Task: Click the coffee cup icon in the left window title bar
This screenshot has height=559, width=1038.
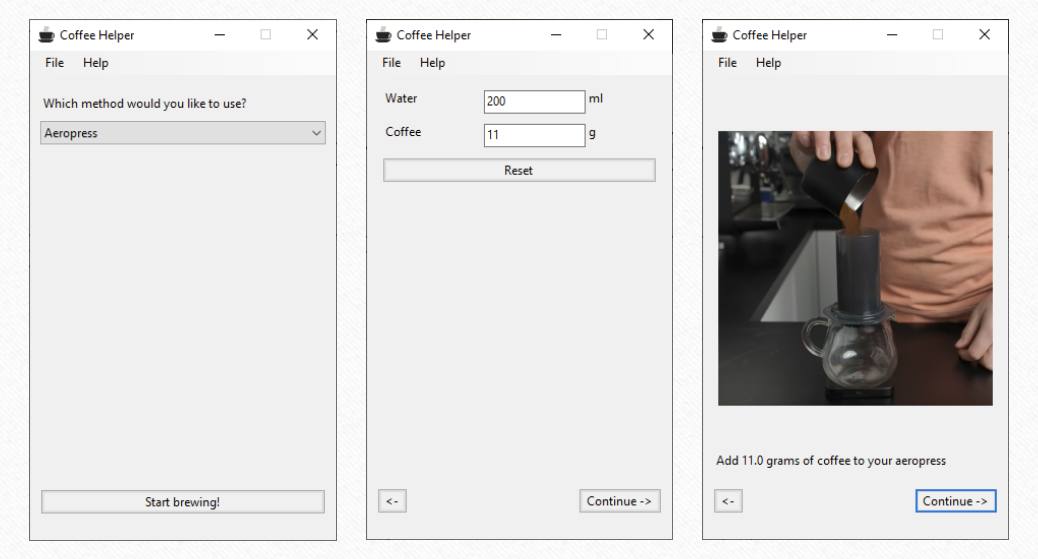Action: [46, 35]
